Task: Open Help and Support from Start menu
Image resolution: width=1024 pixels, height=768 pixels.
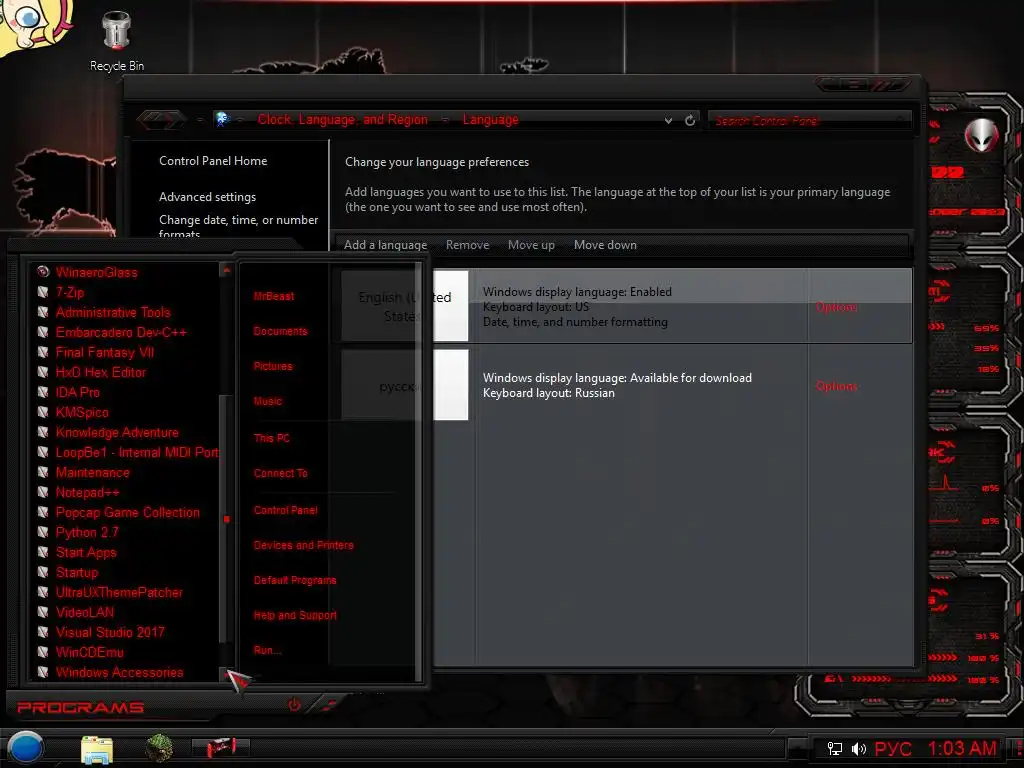Action: click(x=295, y=615)
